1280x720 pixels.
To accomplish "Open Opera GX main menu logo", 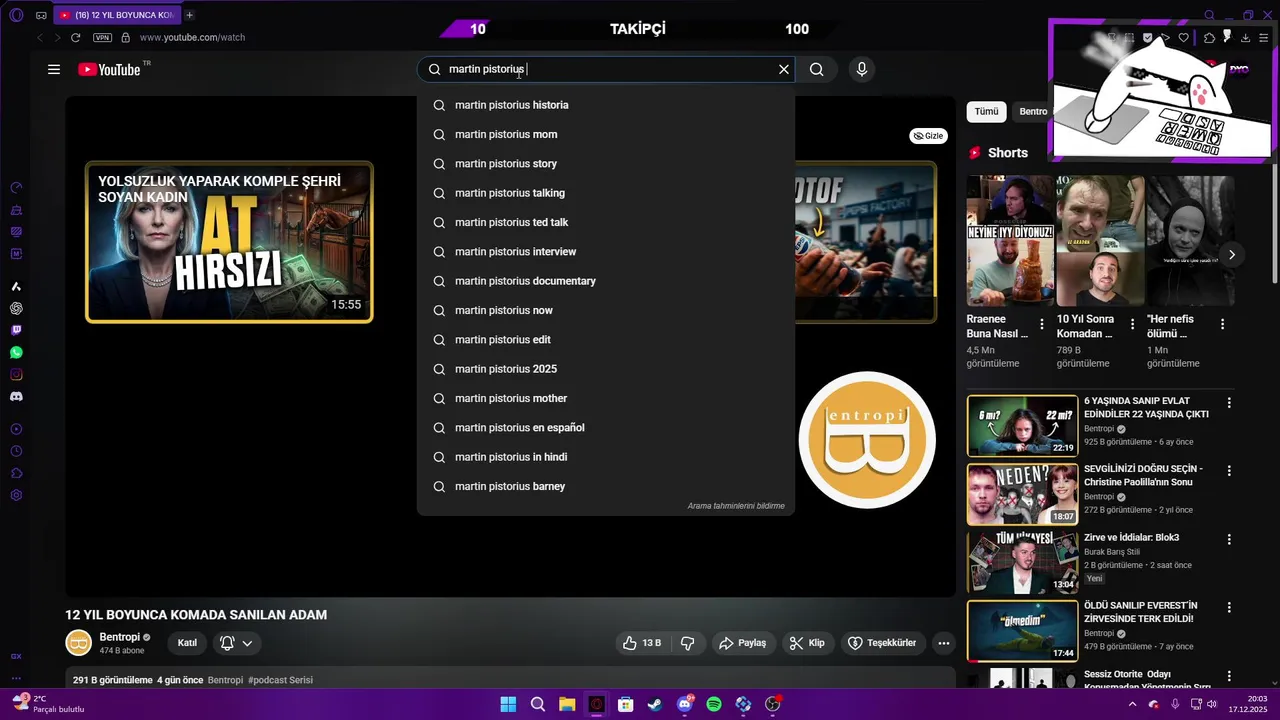I will (16, 15).
